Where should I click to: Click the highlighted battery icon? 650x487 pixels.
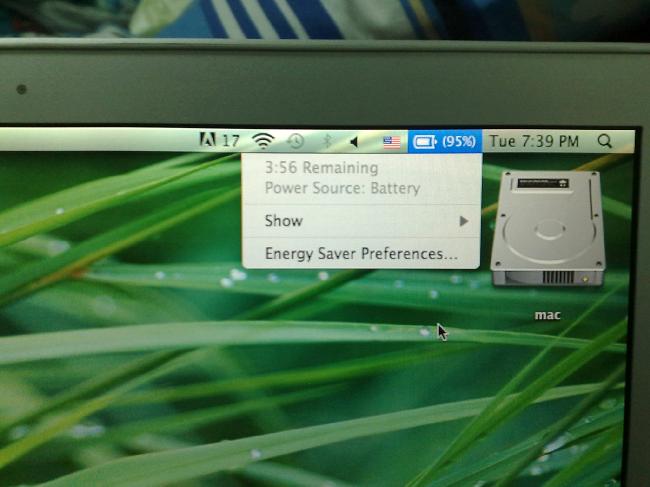coord(425,141)
